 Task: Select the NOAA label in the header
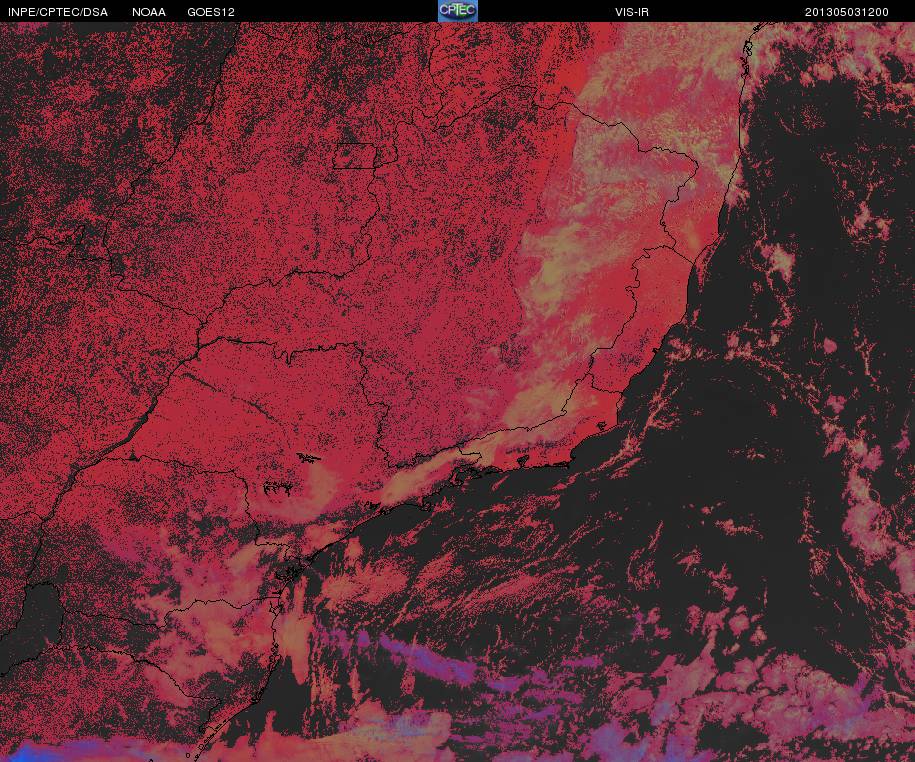pos(149,12)
